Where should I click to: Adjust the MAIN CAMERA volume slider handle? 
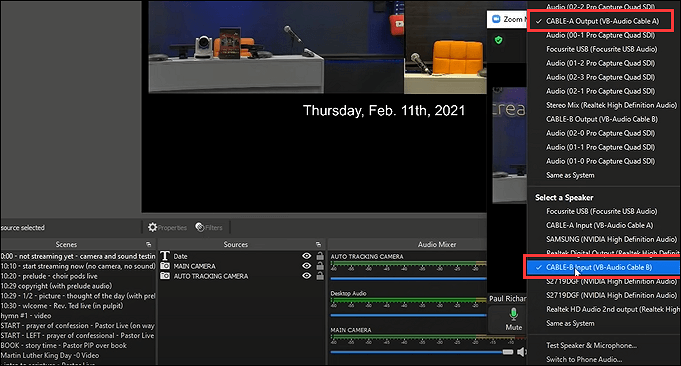[508, 352]
